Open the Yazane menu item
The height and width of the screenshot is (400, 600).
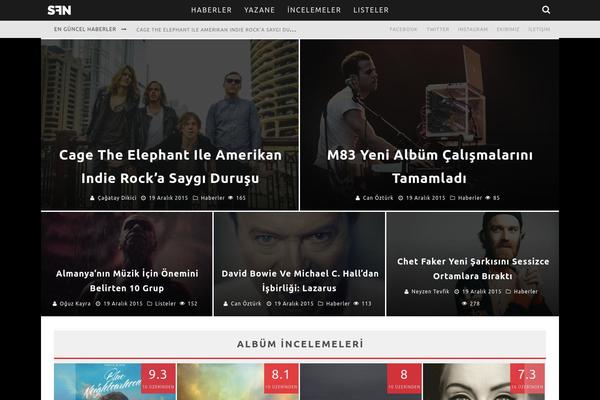[x=259, y=10]
